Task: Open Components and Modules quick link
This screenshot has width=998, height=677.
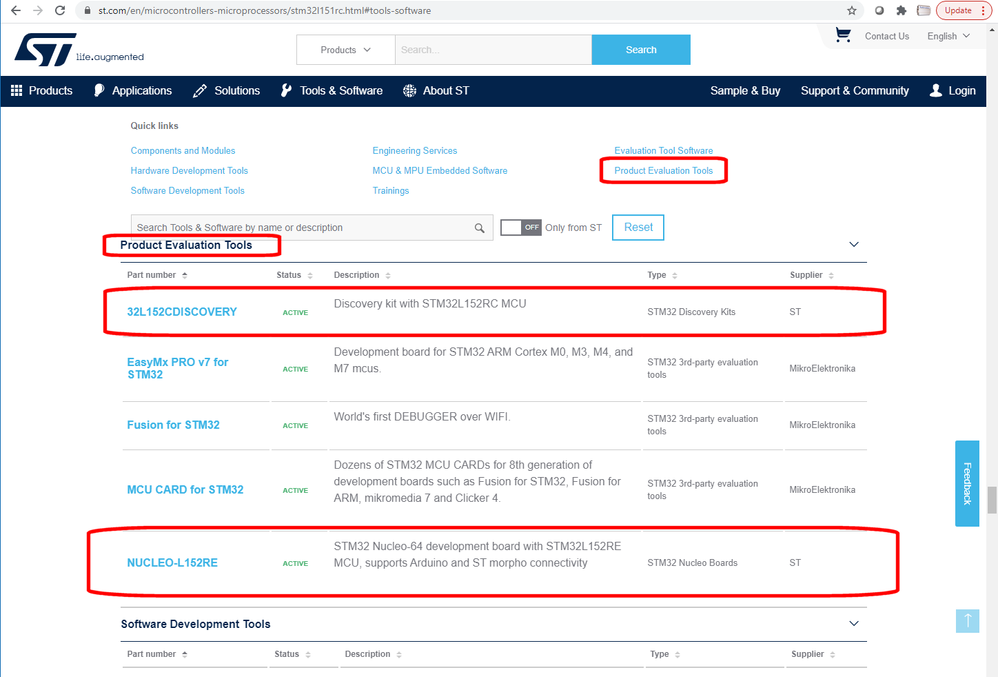Action: coord(183,151)
